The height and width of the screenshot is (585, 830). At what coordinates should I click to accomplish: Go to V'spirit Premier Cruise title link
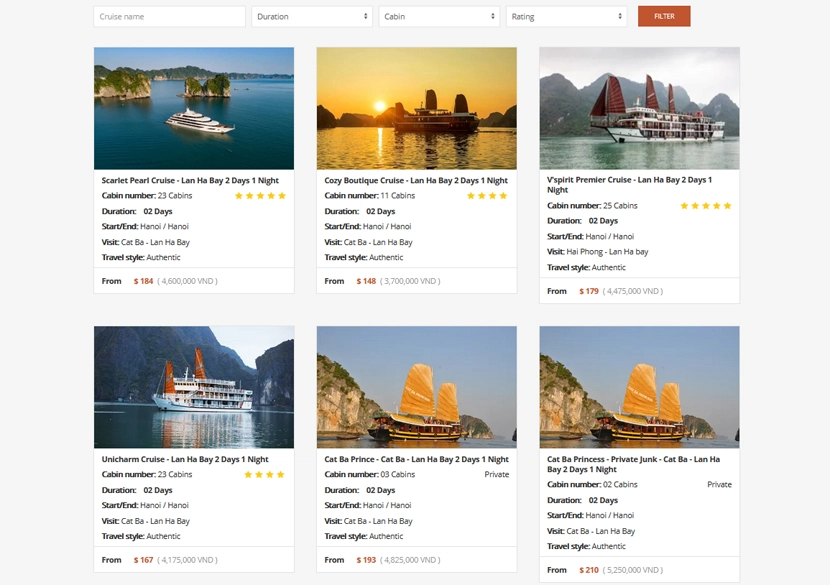click(x=629, y=185)
